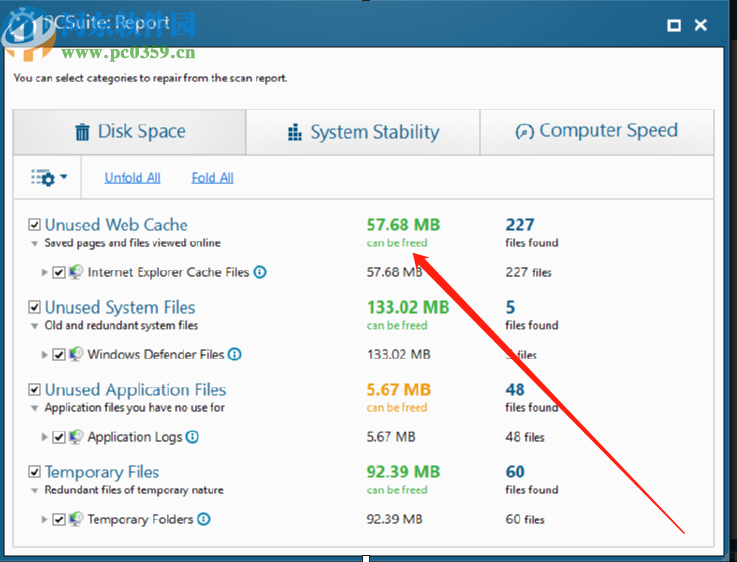Viewport: 737px width, 562px height.
Task: Collapse the Unused Web Cache section arrow
Action: (x=34, y=244)
